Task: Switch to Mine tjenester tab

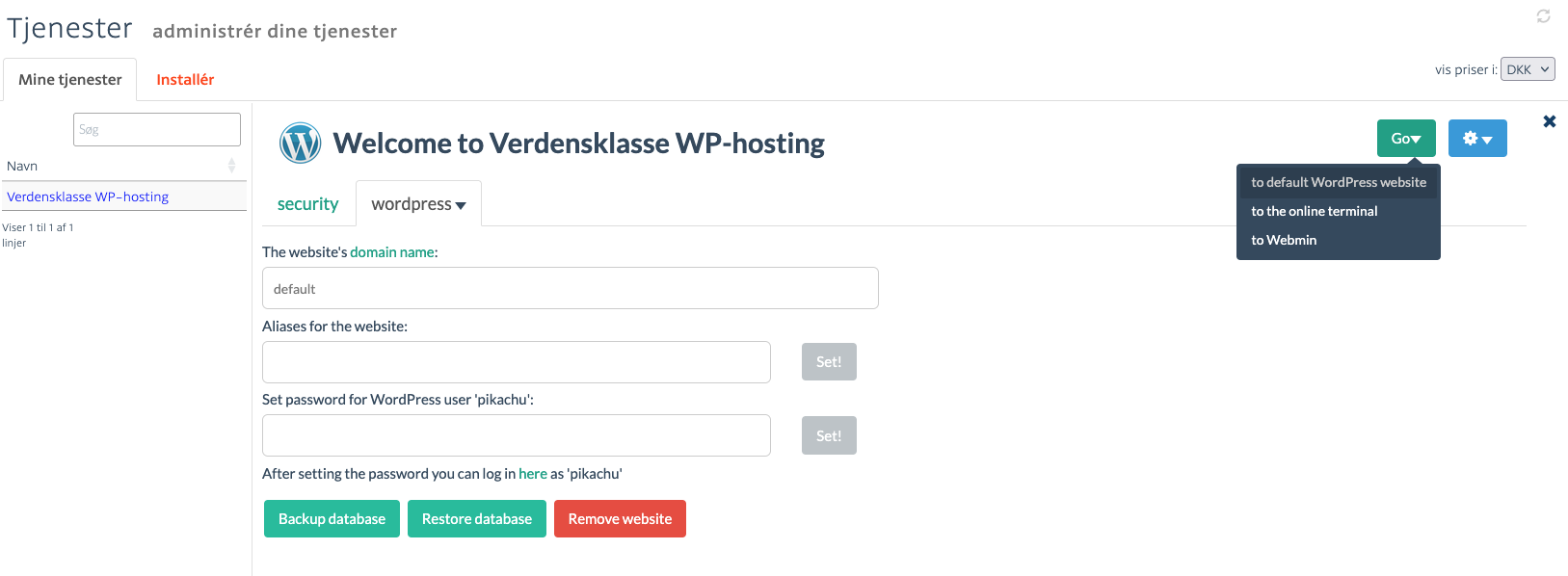Action: 70,79
